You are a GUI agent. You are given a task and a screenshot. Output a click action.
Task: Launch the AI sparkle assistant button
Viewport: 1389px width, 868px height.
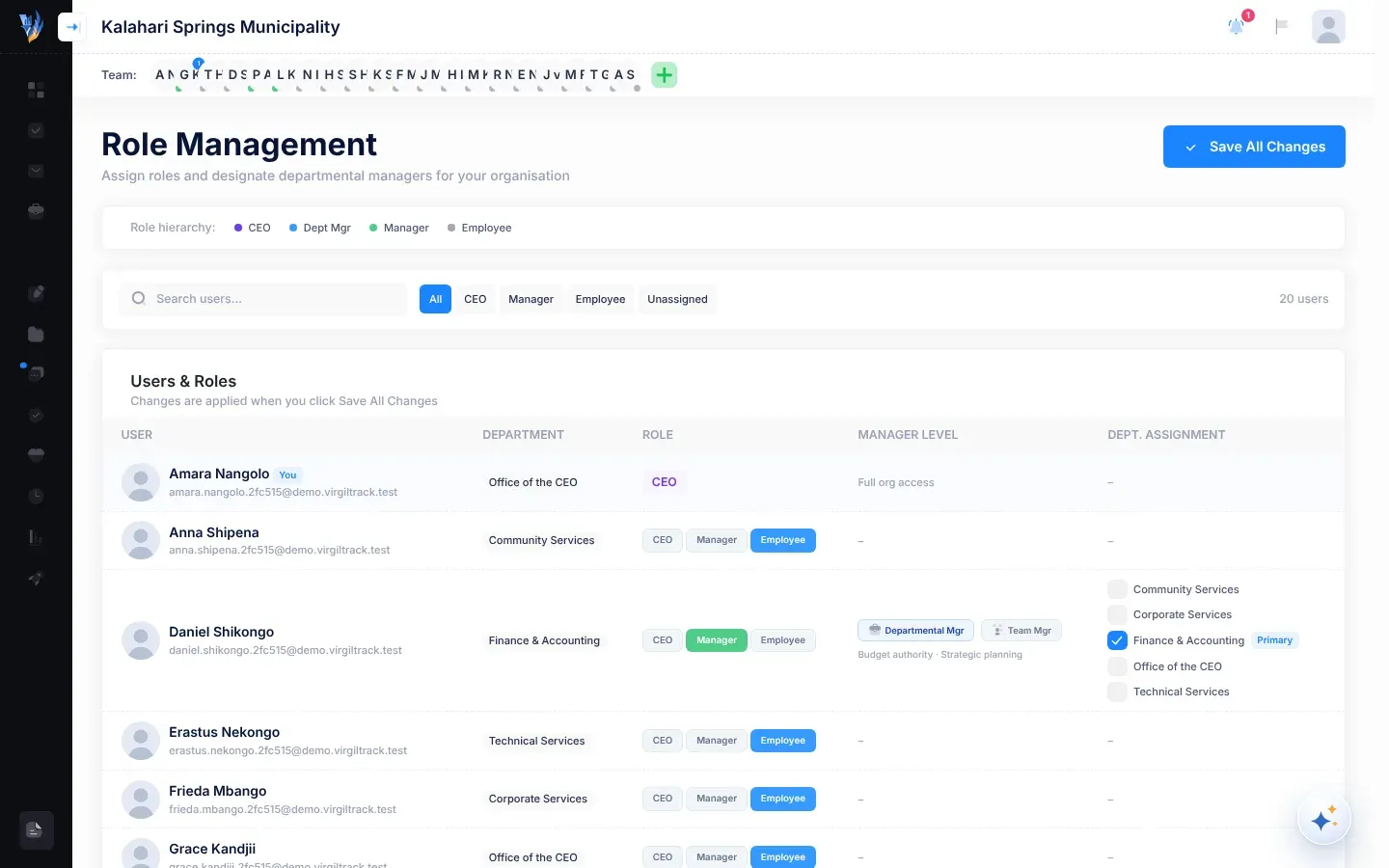[x=1323, y=820]
